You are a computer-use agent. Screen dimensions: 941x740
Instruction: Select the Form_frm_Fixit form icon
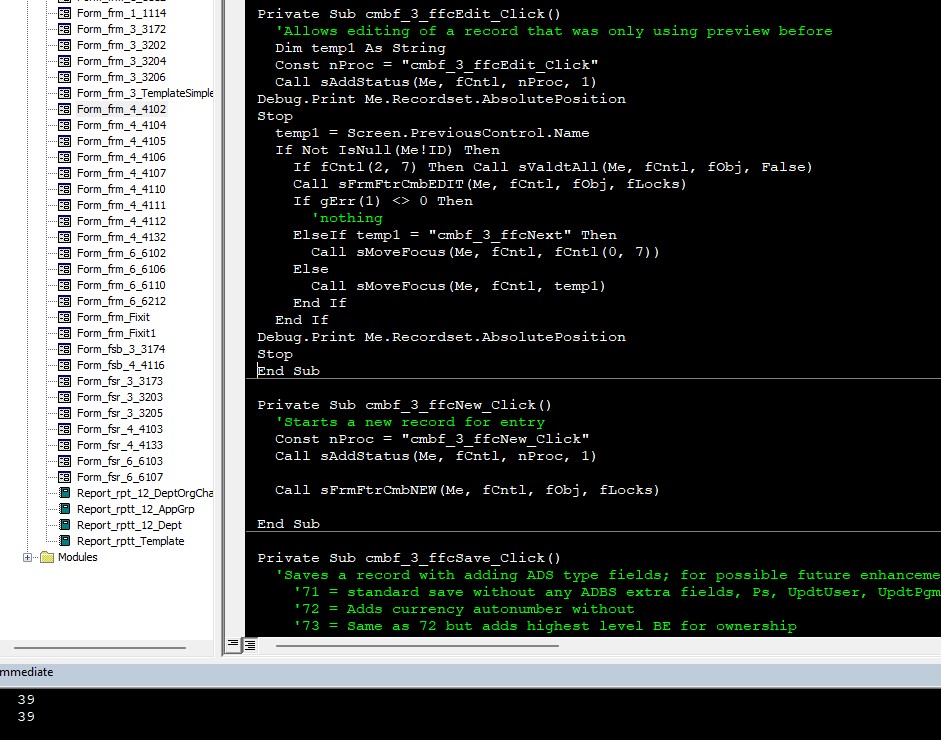[x=64, y=317]
